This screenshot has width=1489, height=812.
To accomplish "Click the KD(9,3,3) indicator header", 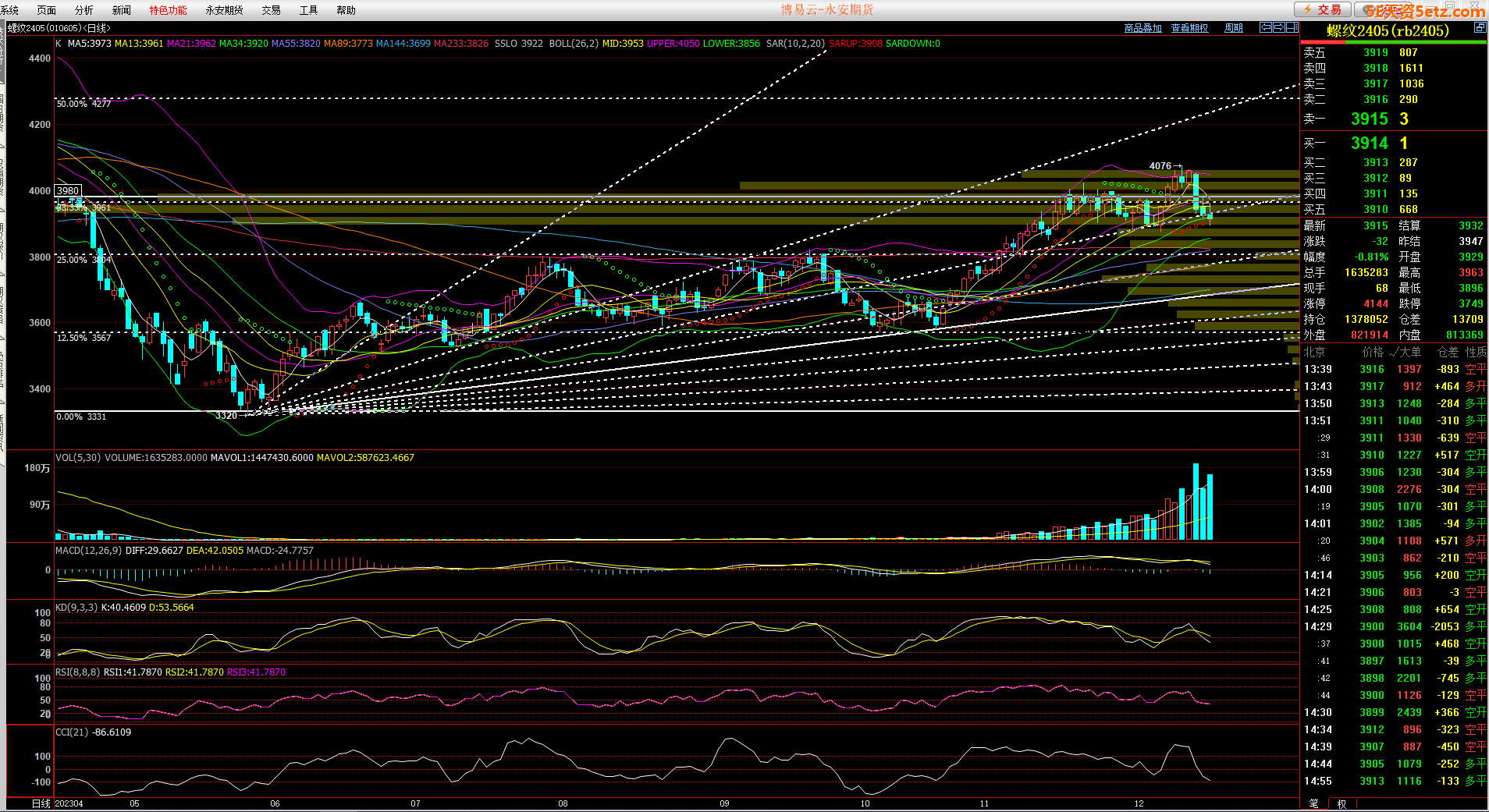I will click(76, 608).
